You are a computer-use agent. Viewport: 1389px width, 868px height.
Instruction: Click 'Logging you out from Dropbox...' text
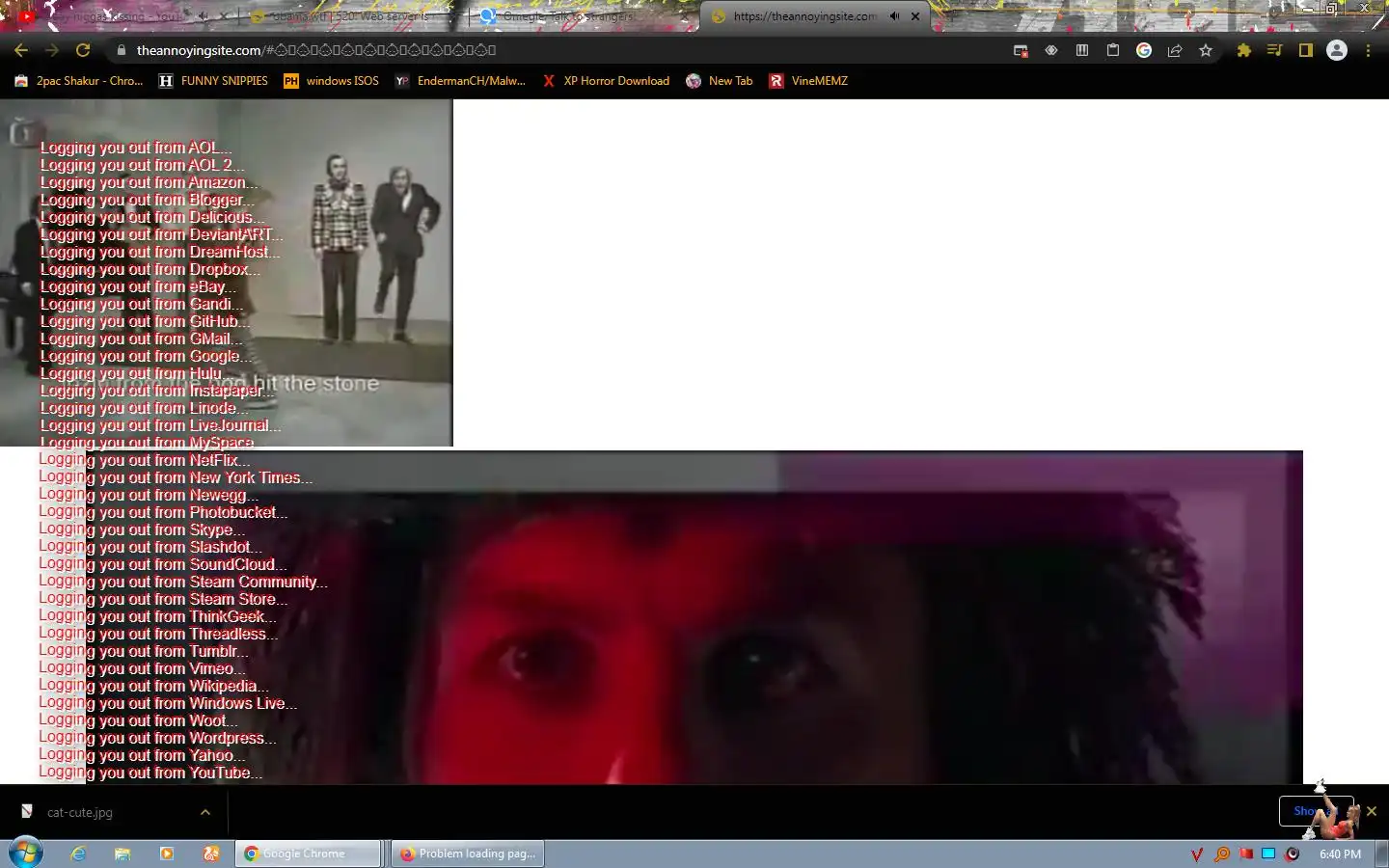(150, 269)
